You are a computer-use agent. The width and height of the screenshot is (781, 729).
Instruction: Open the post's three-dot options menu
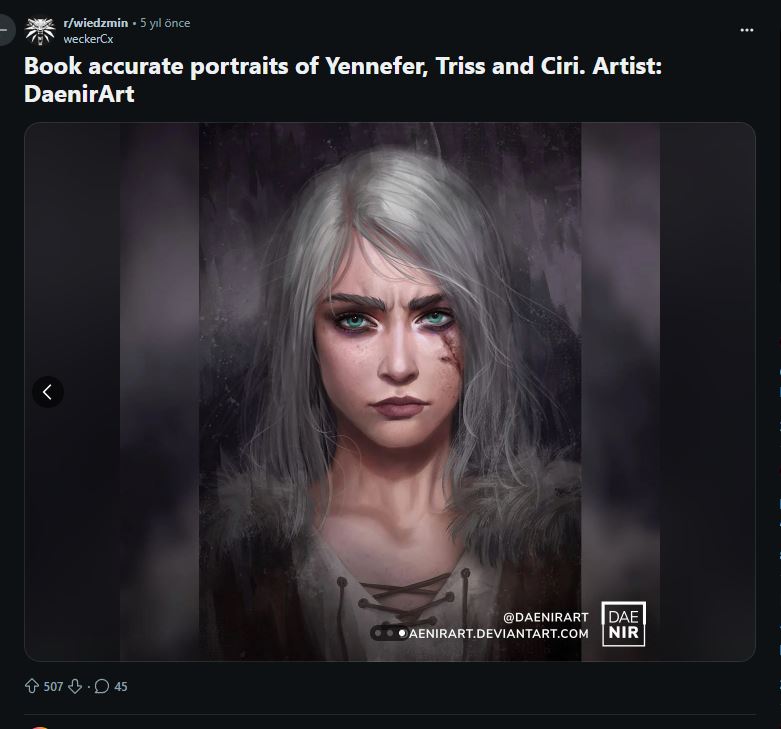746,30
